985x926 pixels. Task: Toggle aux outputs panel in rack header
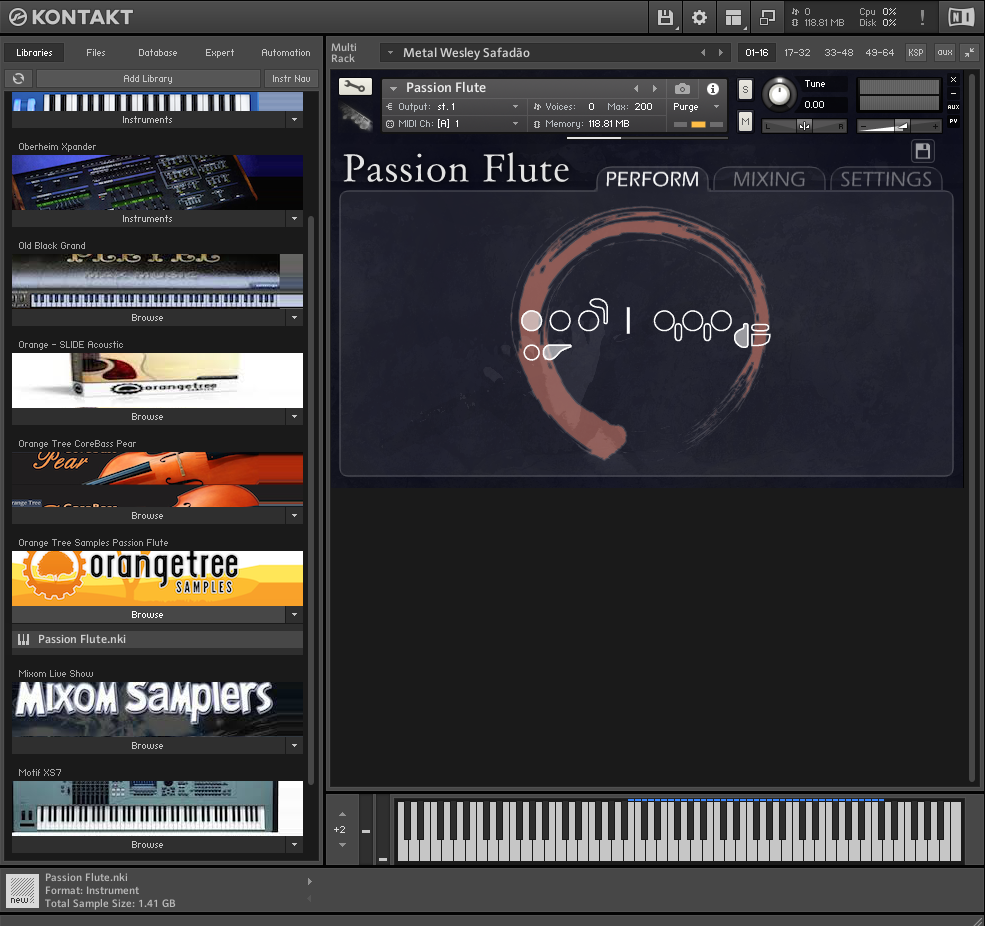[x=945, y=53]
